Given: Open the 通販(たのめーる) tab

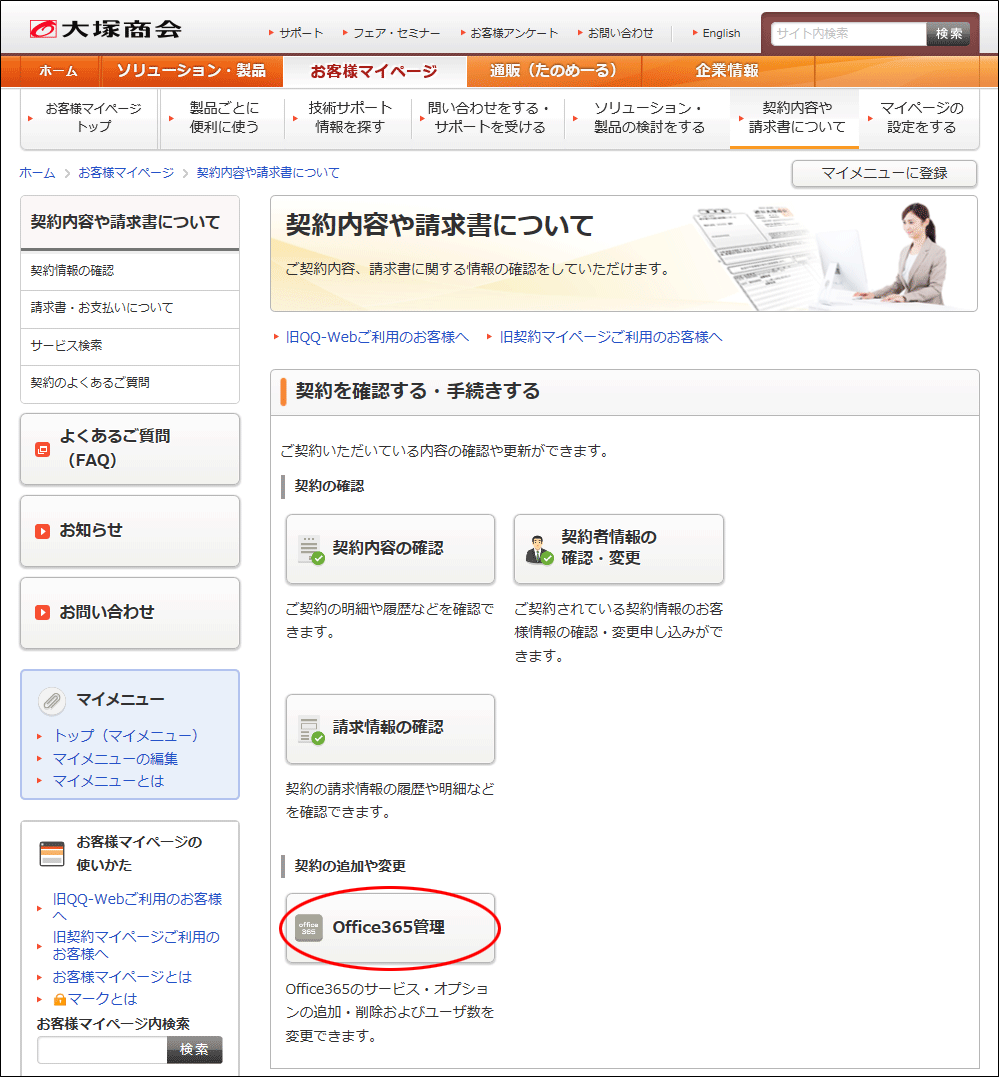Looking at the screenshot, I should tap(554, 71).
